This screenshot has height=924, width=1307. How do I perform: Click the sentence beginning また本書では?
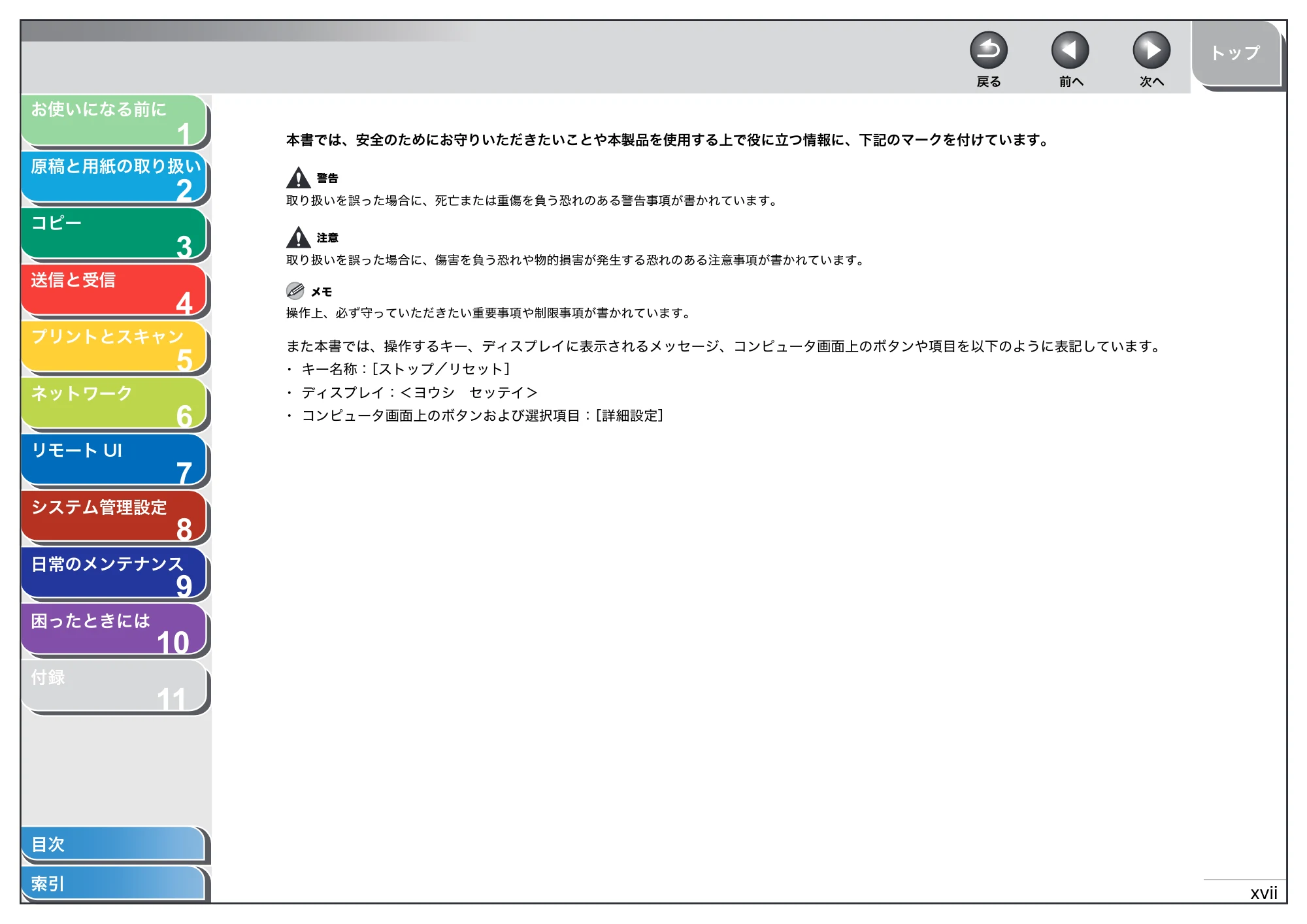coord(723,346)
